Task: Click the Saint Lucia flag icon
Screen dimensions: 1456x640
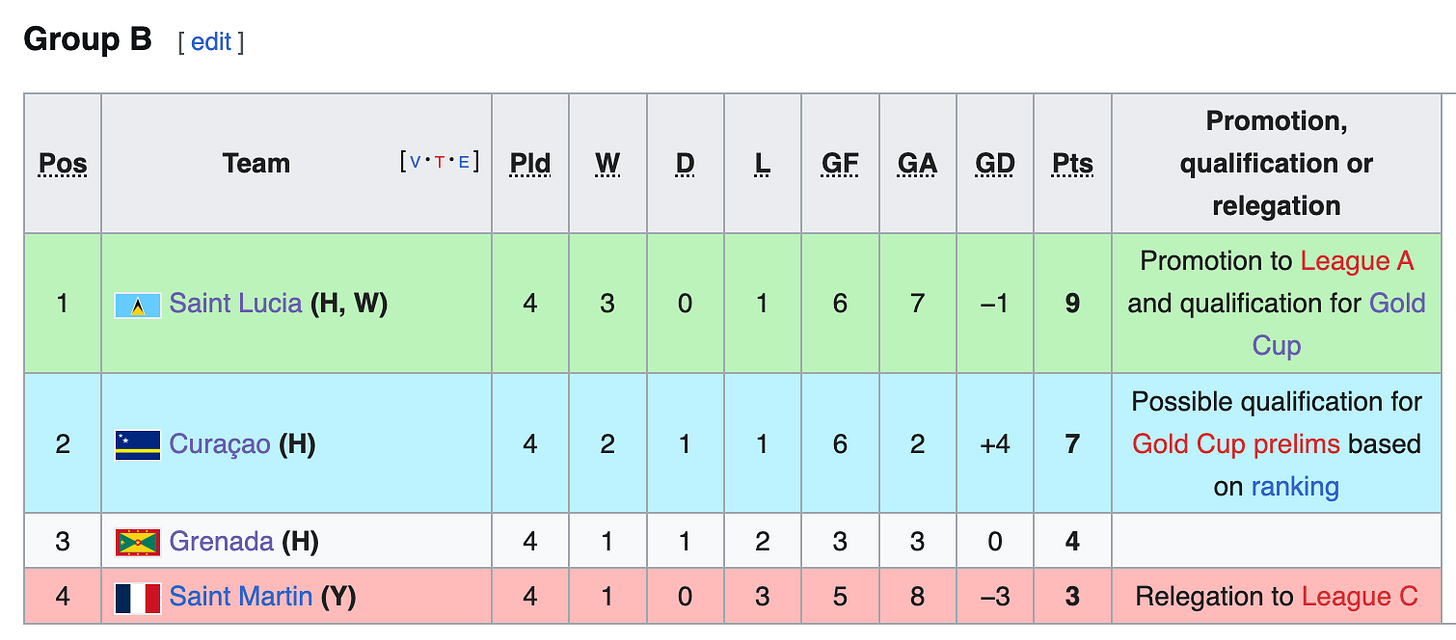Action: pyautogui.click(x=138, y=304)
